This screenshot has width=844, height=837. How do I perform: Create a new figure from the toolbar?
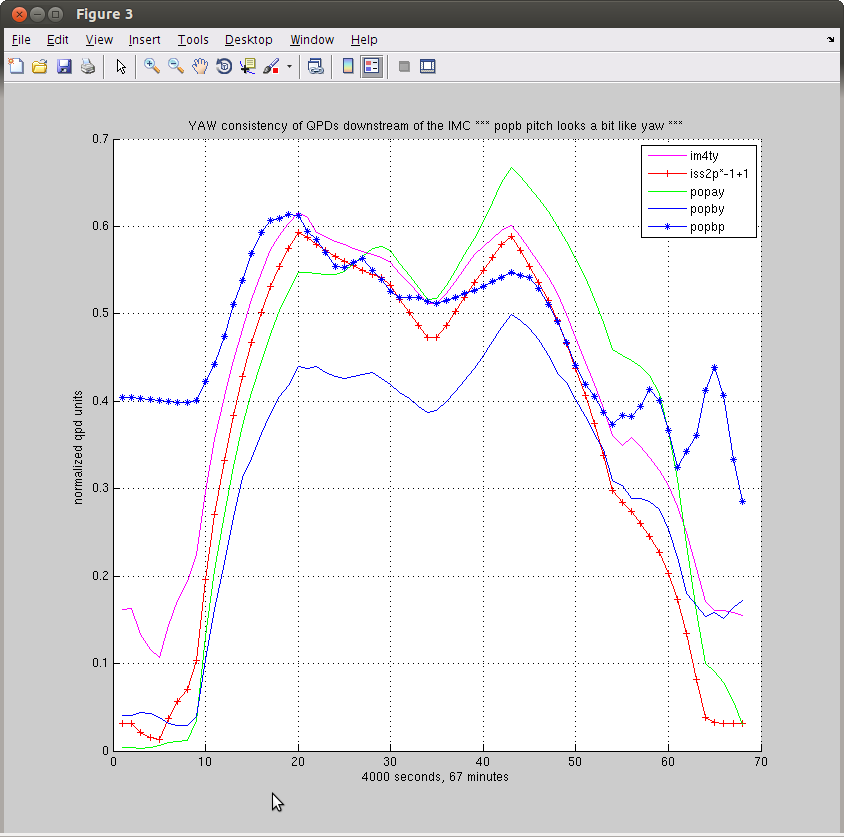pos(16,66)
